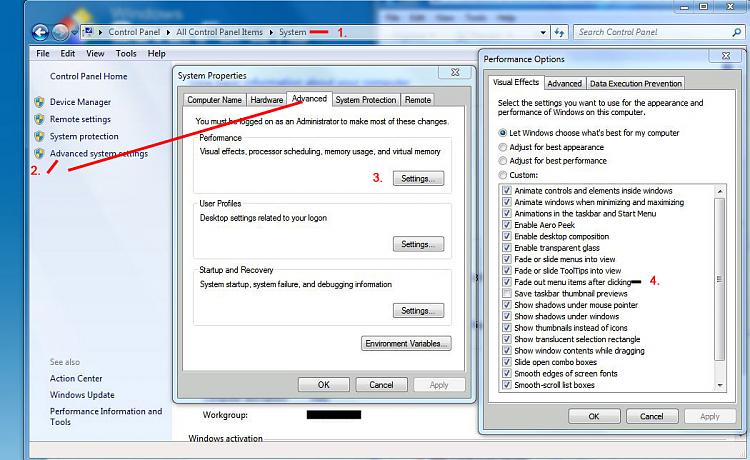Open the Edit menu
750x460 pixels.
[67, 54]
